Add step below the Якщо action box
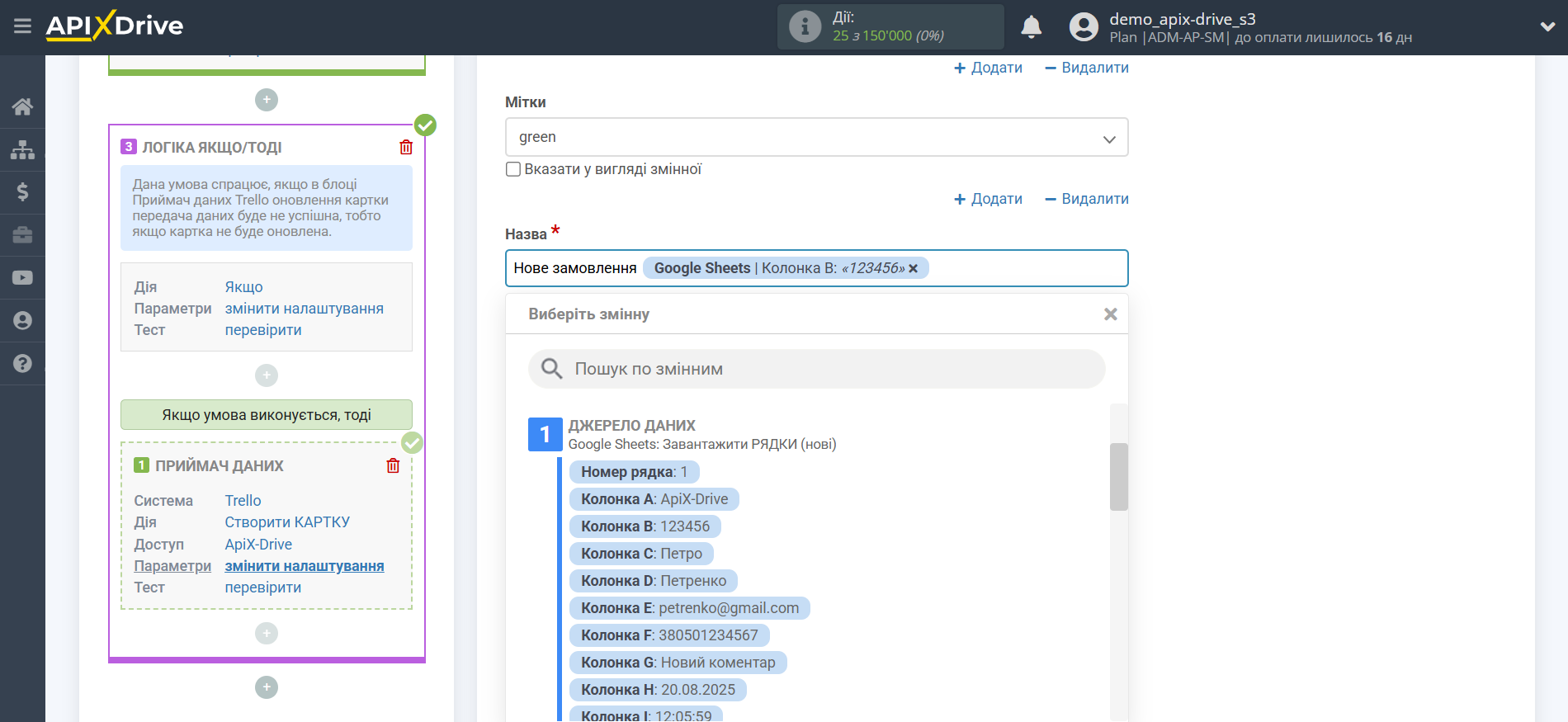 [267, 375]
